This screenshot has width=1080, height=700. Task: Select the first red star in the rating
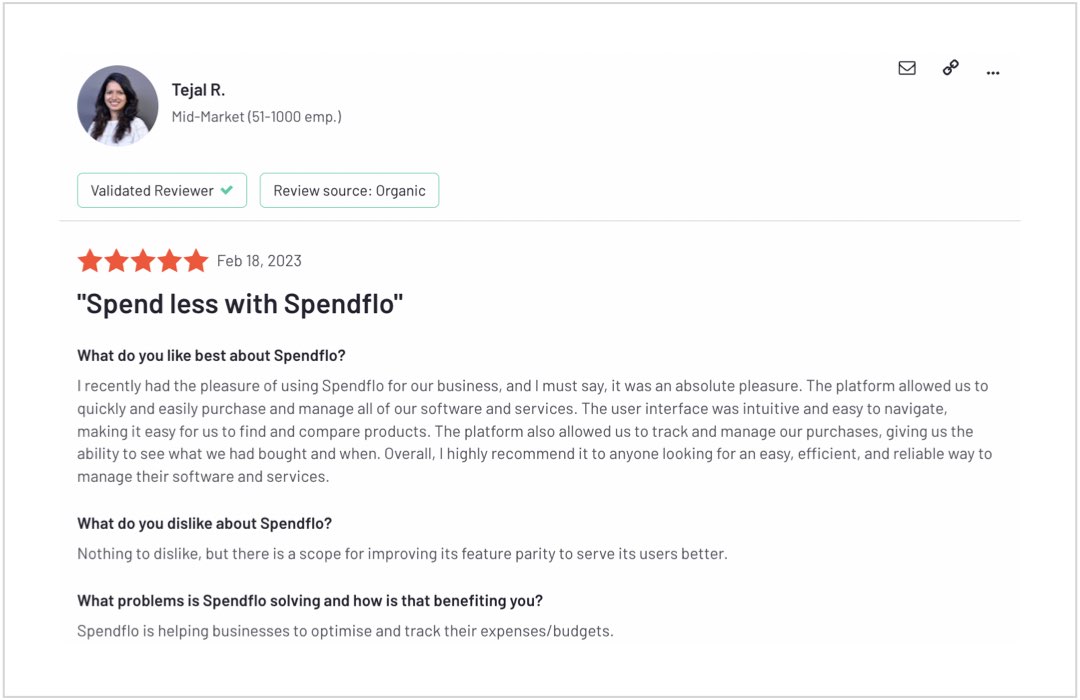tap(90, 260)
